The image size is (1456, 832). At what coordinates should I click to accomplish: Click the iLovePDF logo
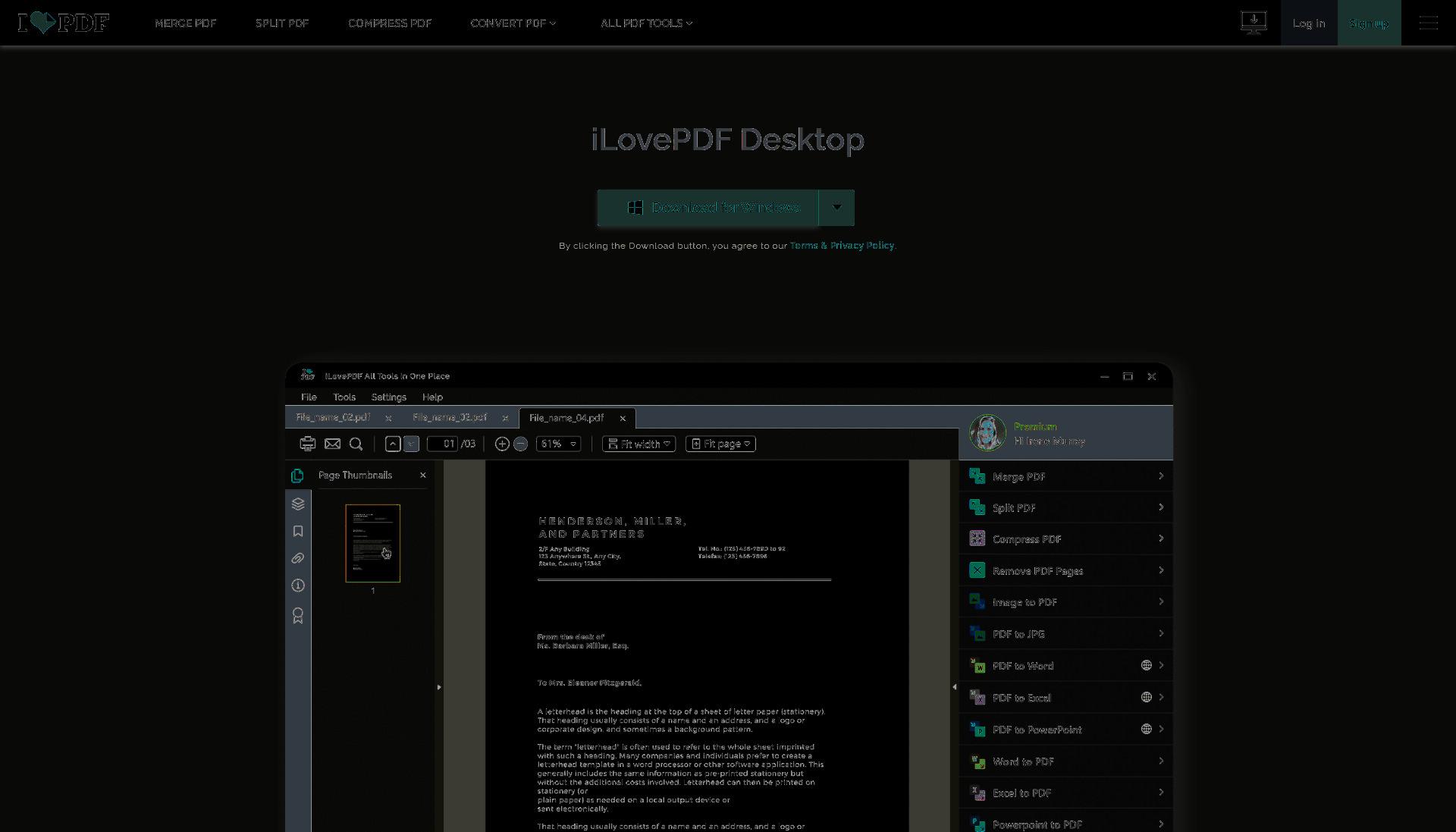[x=64, y=23]
